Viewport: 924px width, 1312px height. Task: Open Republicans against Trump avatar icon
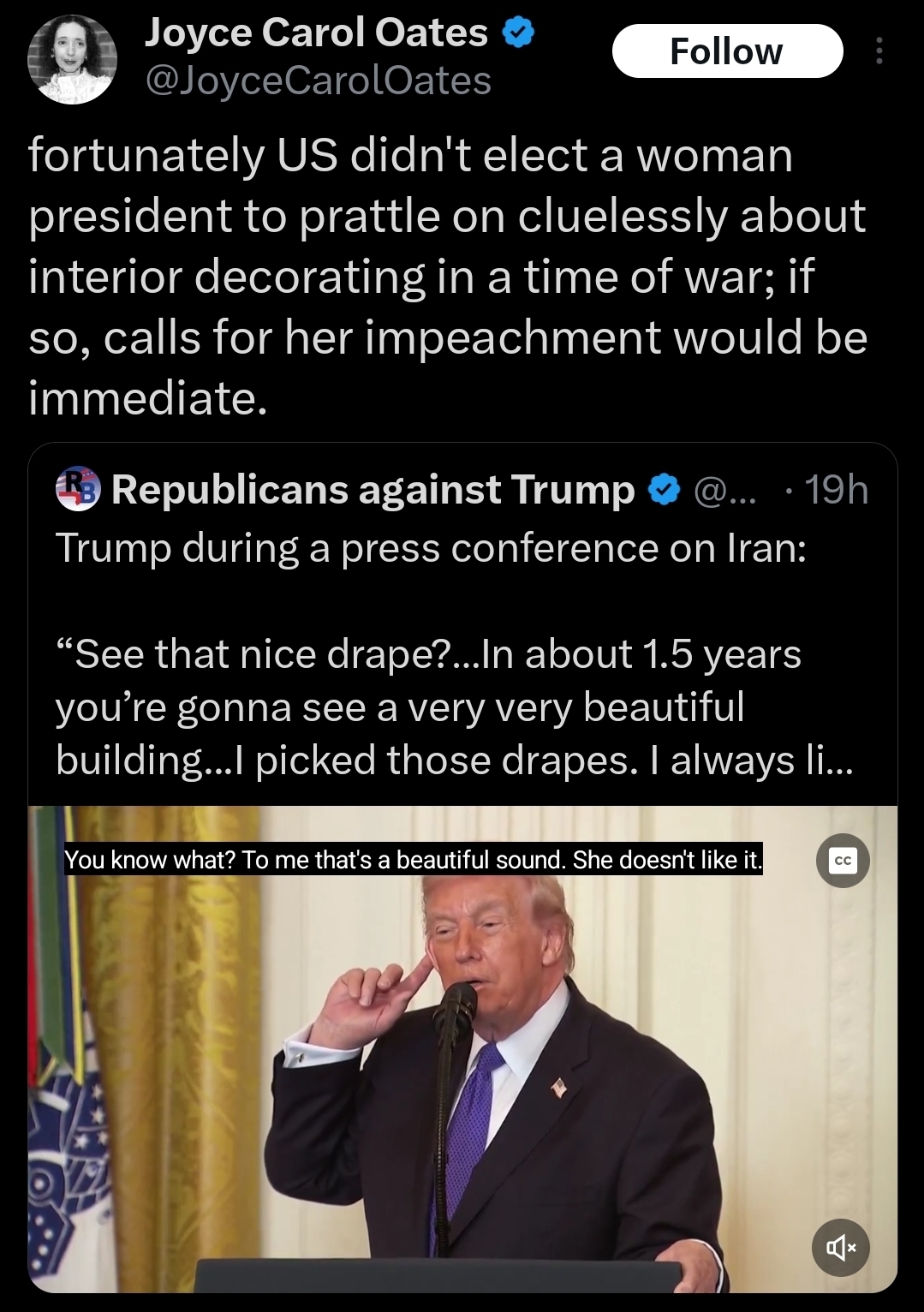tap(78, 489)
